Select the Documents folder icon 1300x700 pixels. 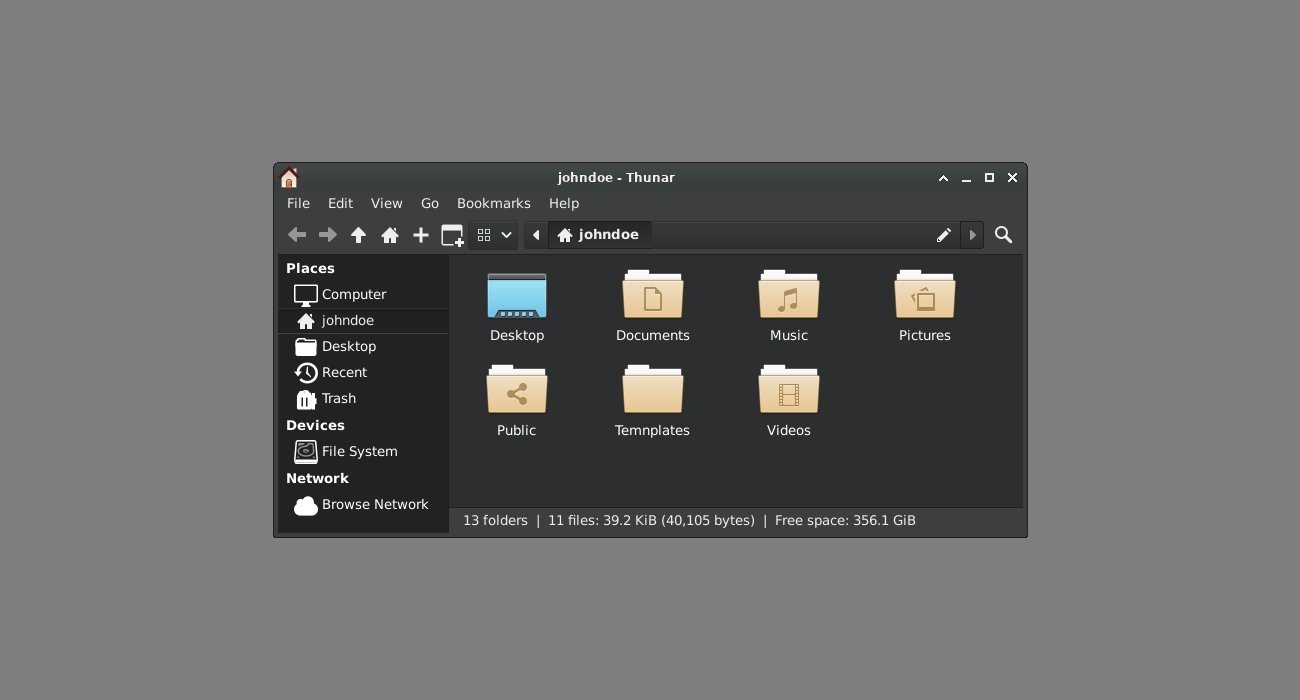click(x=653, y=295)
